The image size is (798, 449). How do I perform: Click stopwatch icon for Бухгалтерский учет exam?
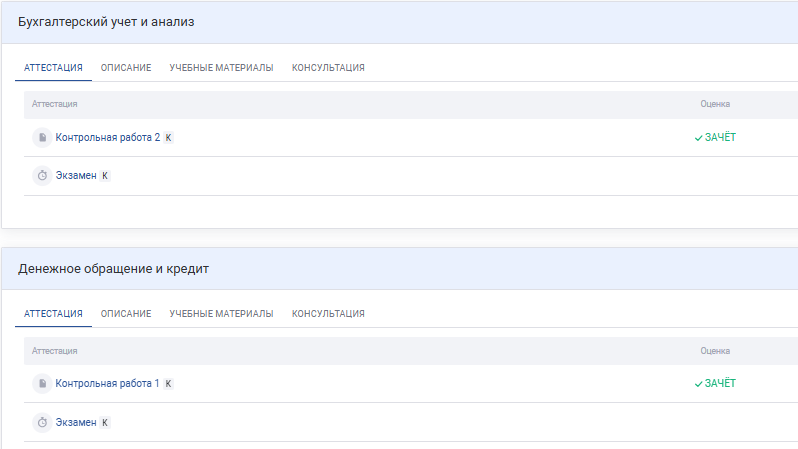point(42,175)
